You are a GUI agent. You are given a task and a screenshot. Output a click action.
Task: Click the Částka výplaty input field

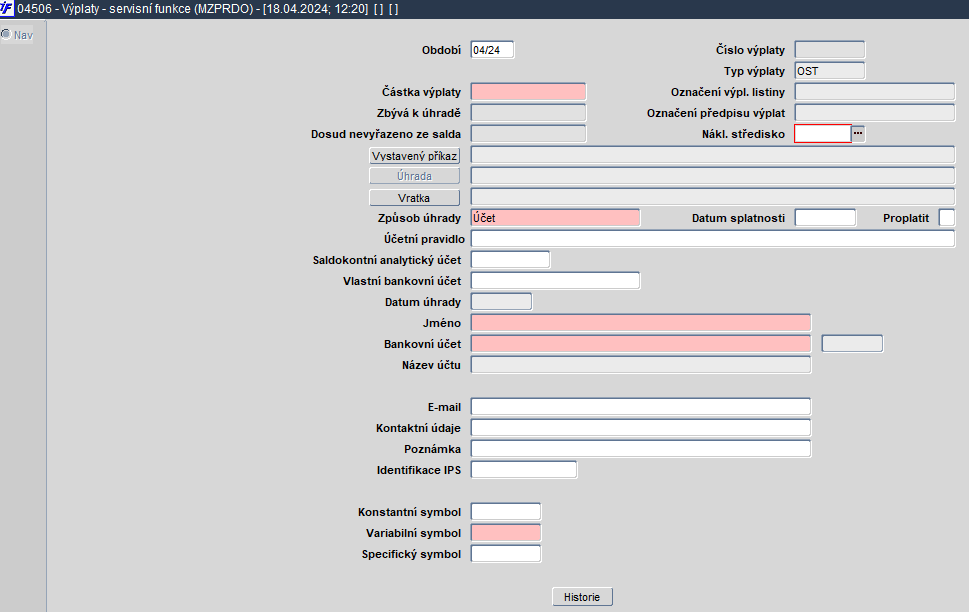tap(528, 92)
